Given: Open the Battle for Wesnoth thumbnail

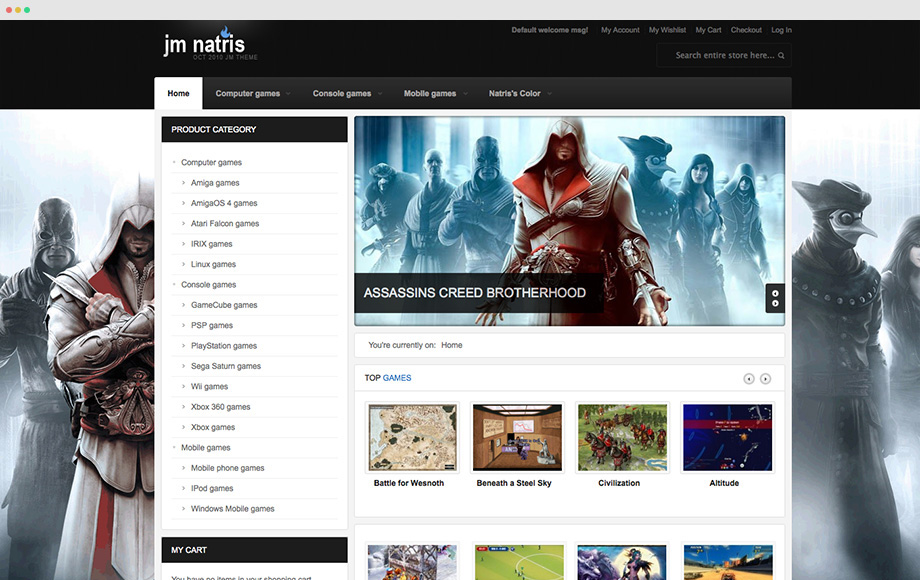Looking at the screenshot, I should coord(412,437).
